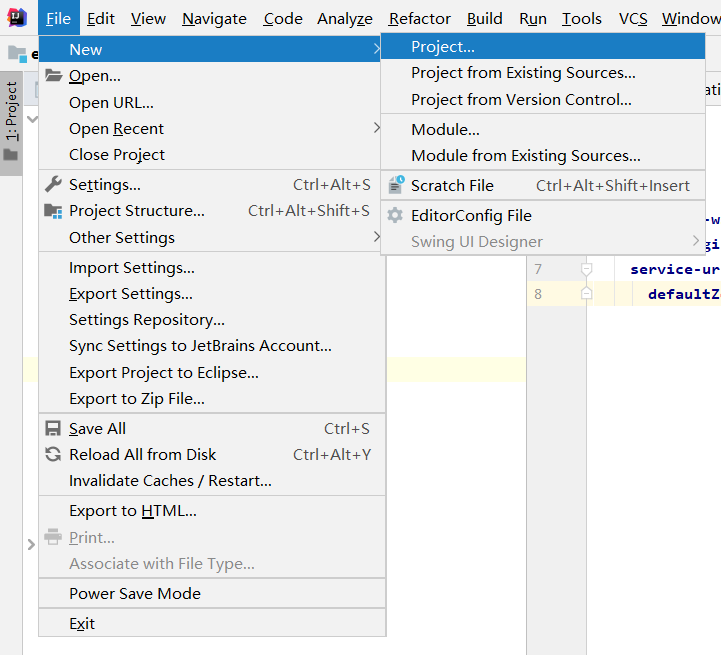This screenshot has height=655, width=721.
Task: Click Exit in the File menu
Action: pos(212,623)
